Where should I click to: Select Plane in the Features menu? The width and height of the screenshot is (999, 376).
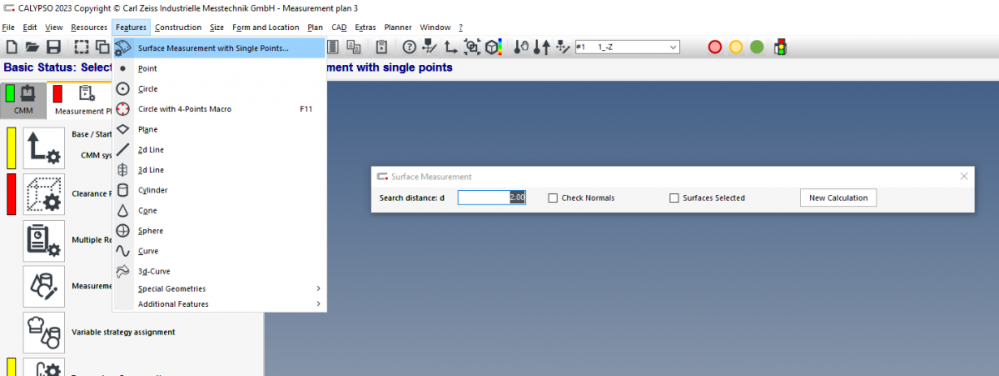click(x=219, y=129)
